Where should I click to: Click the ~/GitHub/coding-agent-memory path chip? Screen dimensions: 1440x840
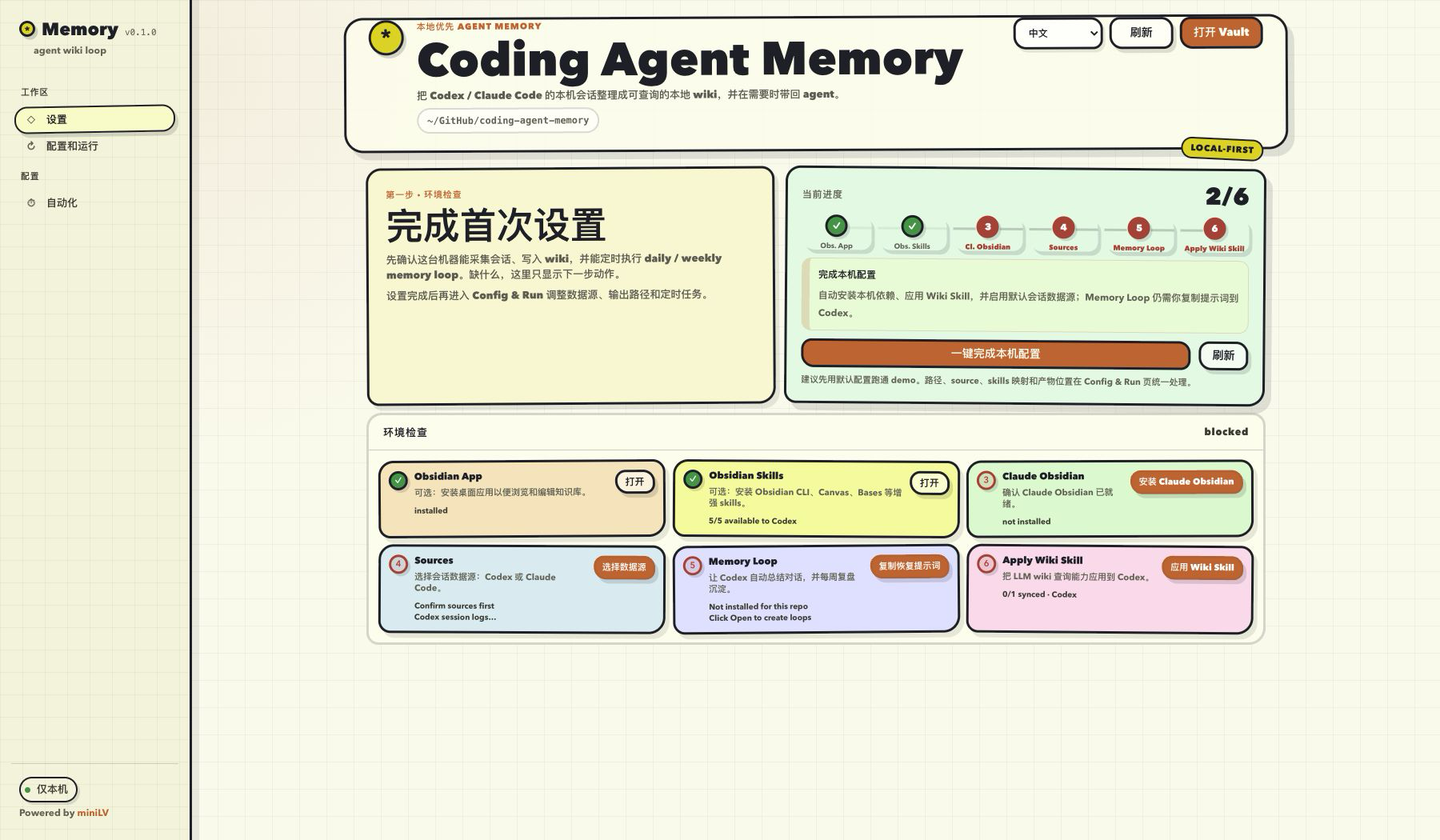pos(508,121)
